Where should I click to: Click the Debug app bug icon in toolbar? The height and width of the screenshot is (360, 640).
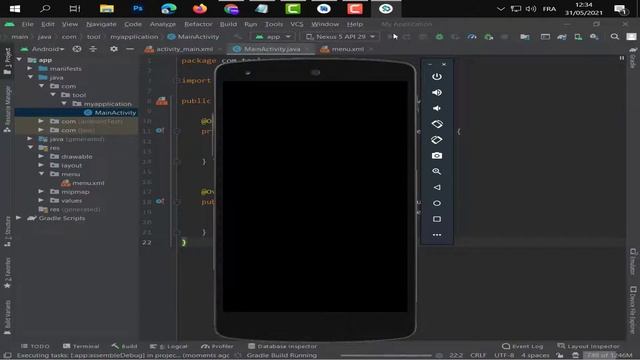click(439, 37)
